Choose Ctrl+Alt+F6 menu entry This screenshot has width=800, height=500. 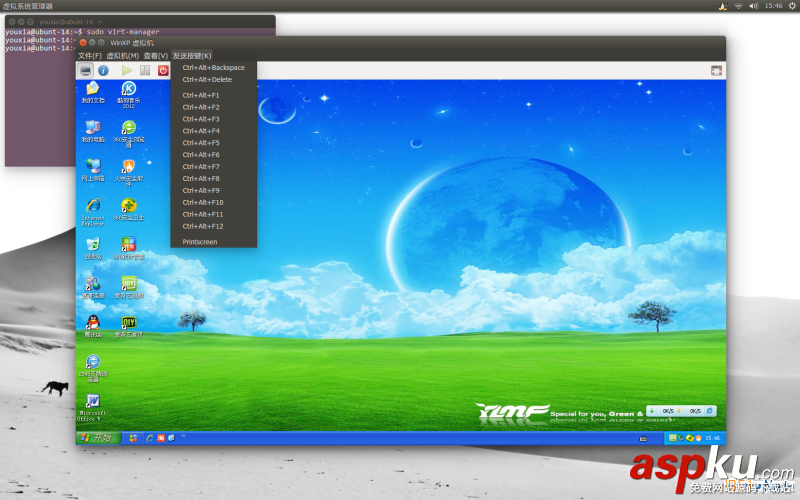[x=213, y=155]
